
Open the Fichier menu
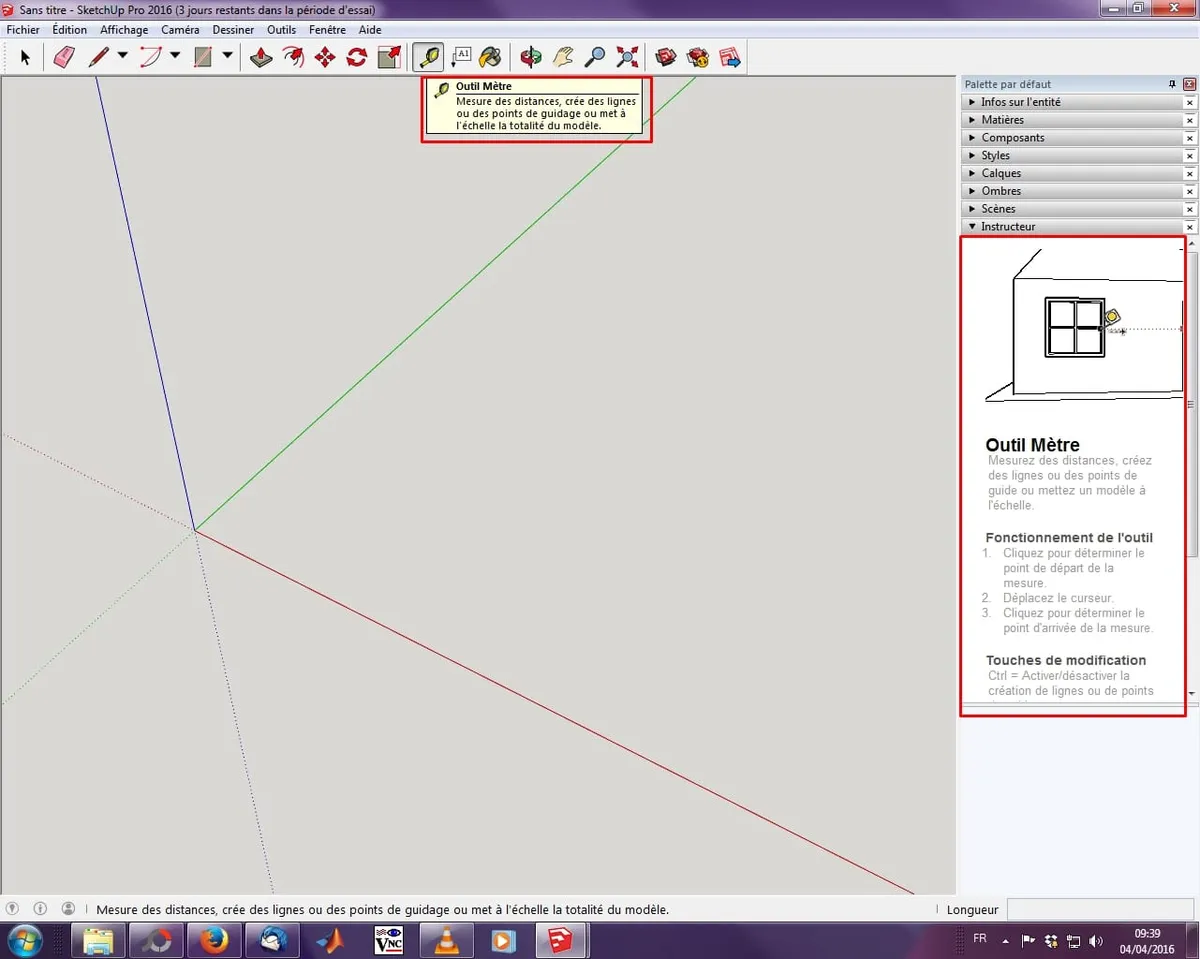pyautogui.click(x=23, y=30)
